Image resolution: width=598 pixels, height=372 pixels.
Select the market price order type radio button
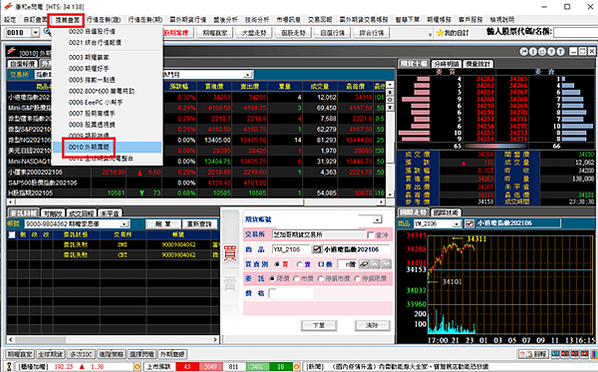[x=296, y=279]
